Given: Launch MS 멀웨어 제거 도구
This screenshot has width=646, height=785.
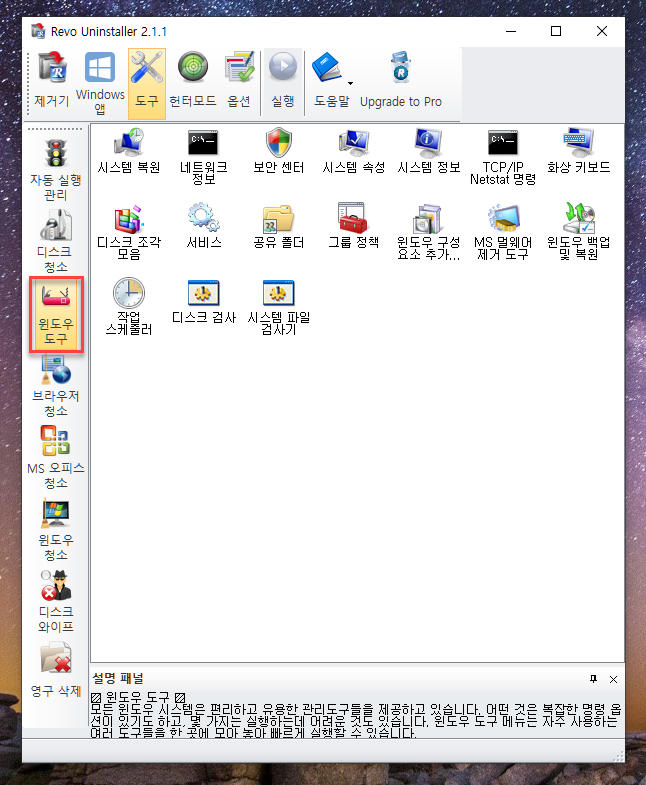Looking at the screenshot, I should (x=503, y=231).
